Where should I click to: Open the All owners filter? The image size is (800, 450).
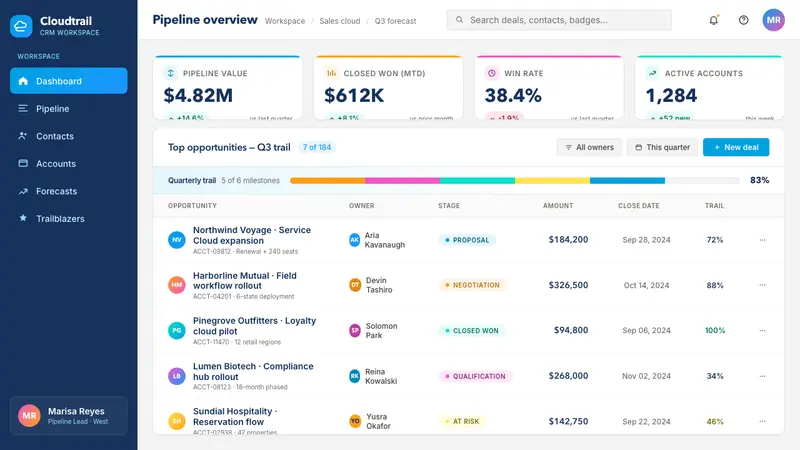click(x=589, y=147)
